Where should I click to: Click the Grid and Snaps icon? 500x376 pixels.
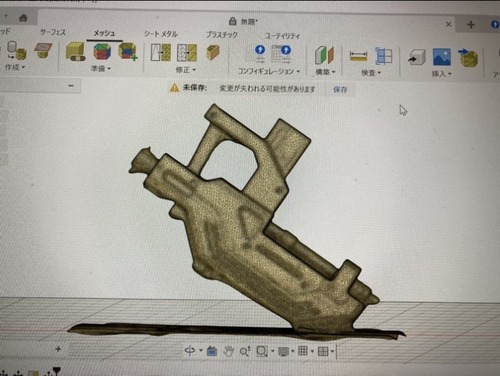(x=303, y=351)
